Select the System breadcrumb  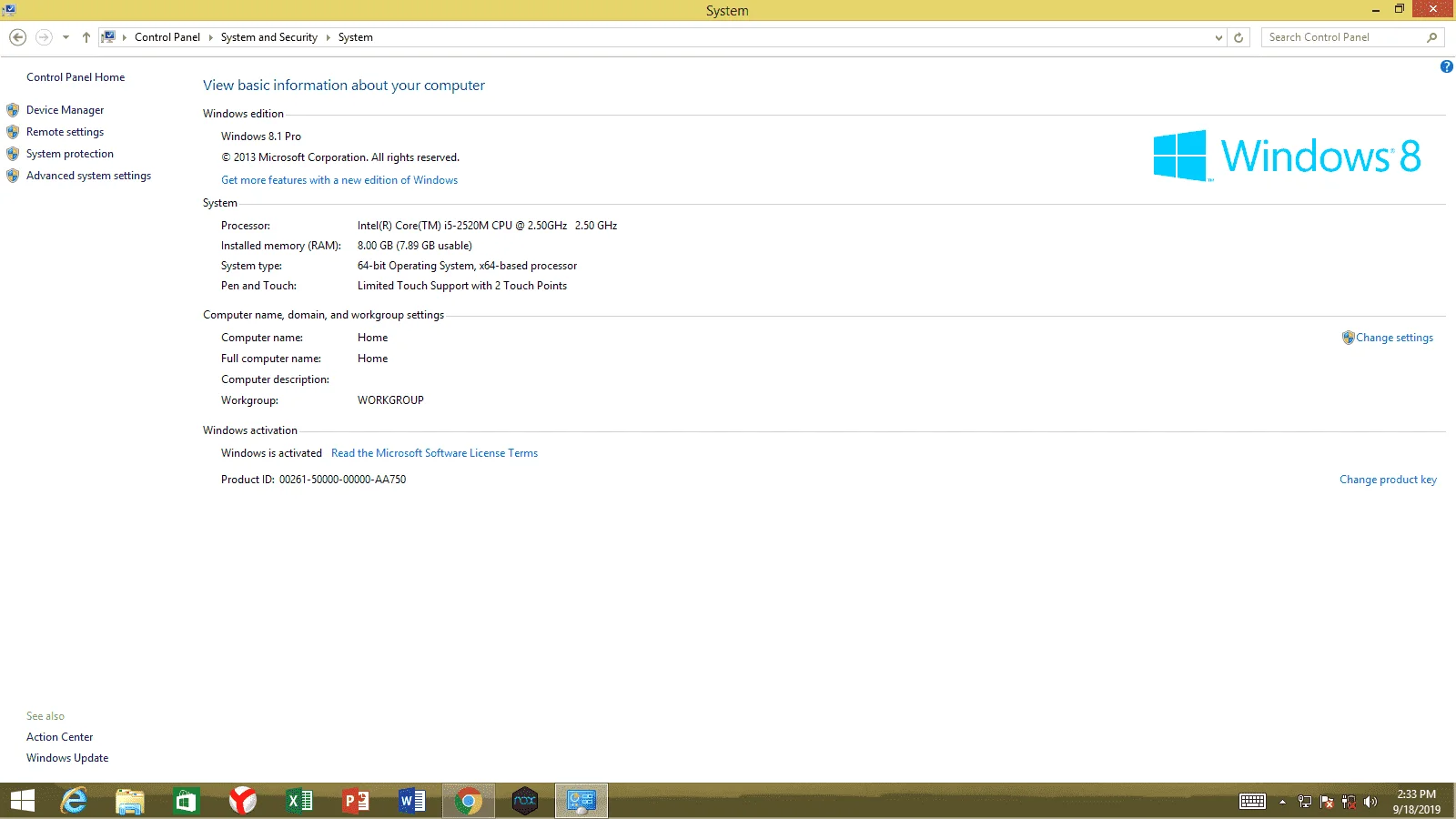point(356,37)
